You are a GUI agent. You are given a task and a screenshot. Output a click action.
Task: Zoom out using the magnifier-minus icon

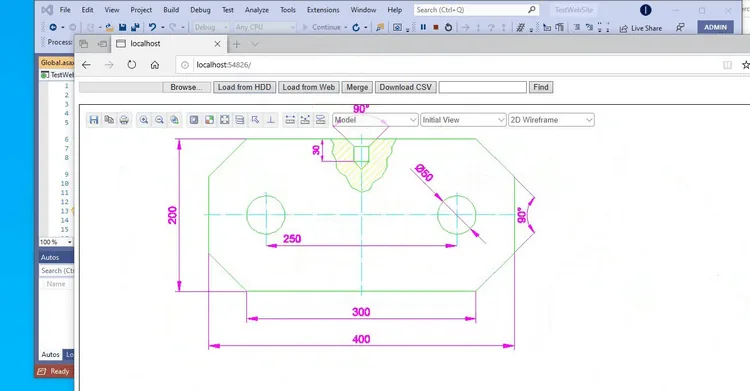pyautogui.click(x=159, y=120)
